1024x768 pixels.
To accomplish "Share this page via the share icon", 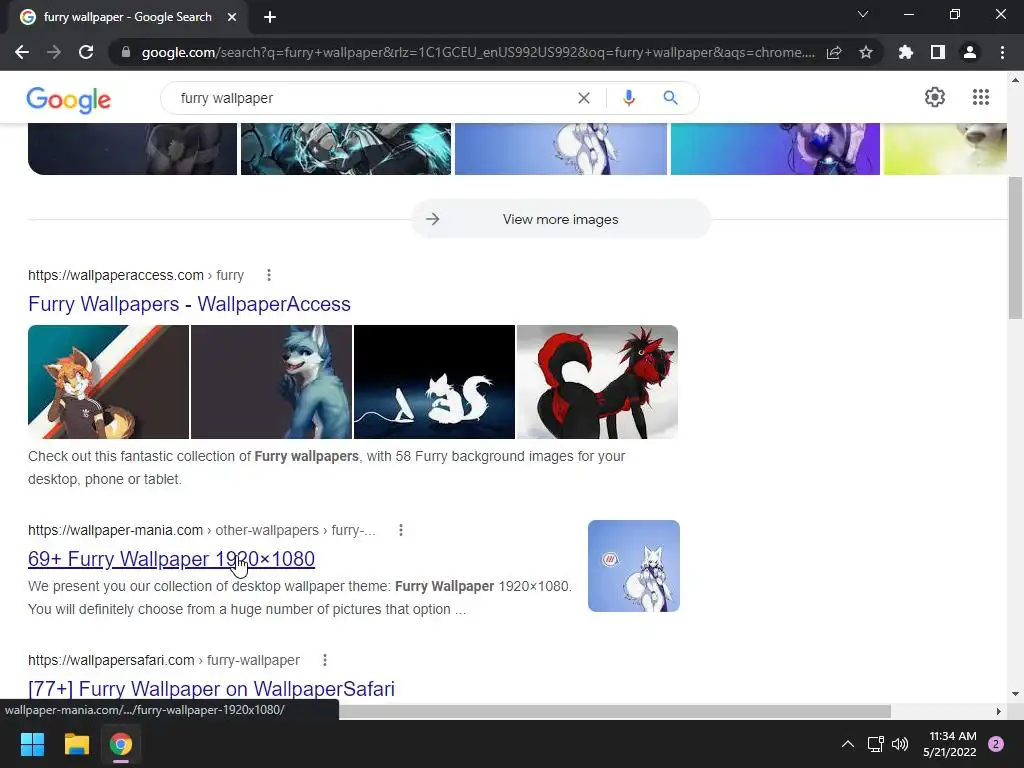I will tap(834, 53).
